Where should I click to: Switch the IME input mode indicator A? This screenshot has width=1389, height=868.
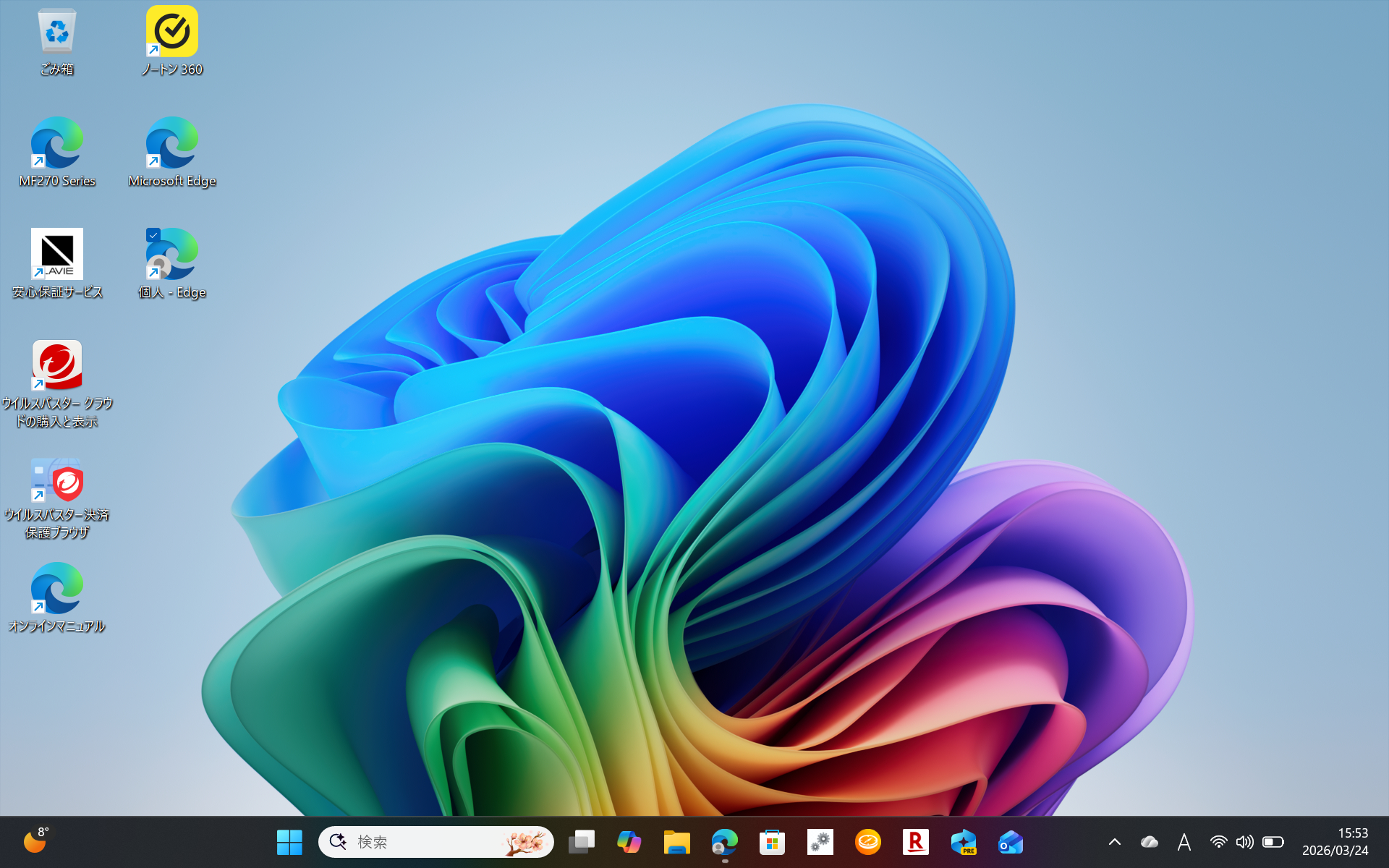tap(1184, 842)
